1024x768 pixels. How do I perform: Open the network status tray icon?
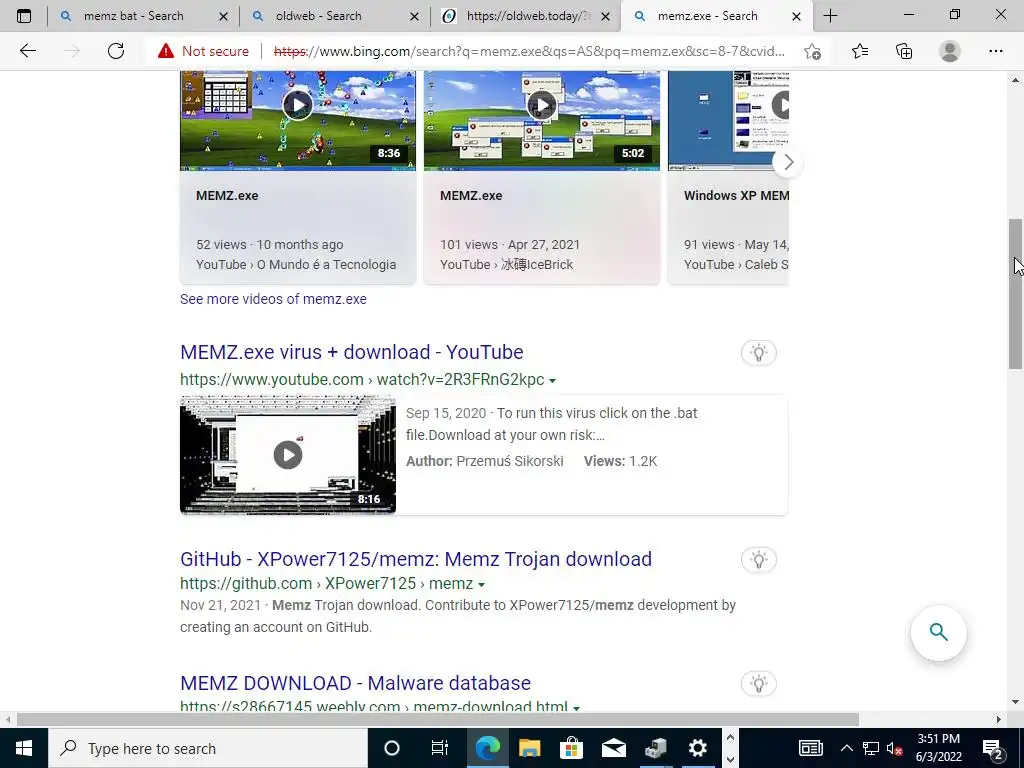point(871,748)
